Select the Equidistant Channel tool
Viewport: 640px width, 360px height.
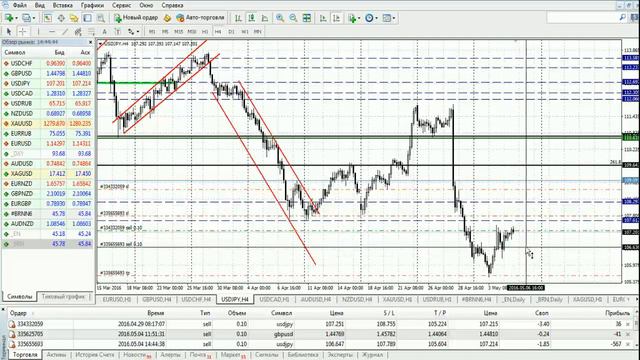pyautogui.click(x=78, y=31)
